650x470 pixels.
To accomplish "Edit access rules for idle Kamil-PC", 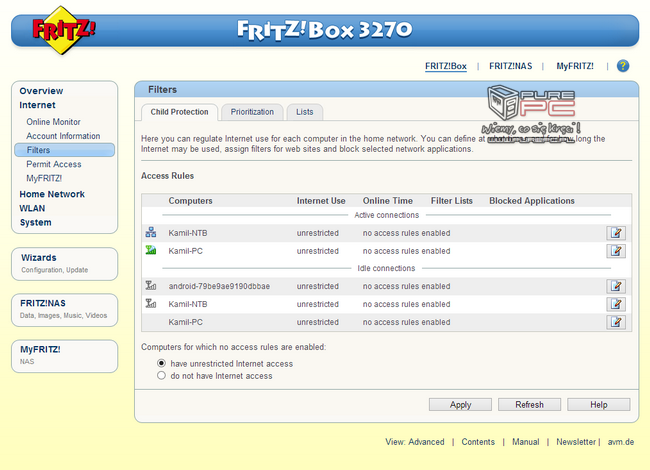I will [616, 322].
